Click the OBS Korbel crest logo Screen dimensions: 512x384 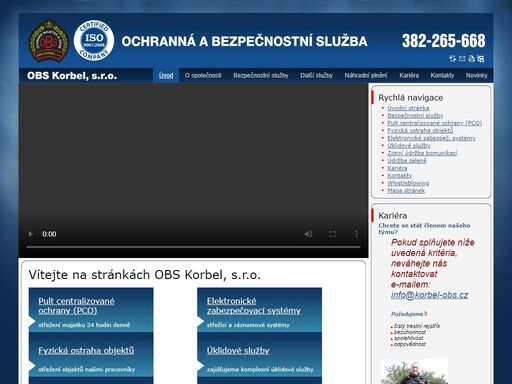[x=49, y=41]
